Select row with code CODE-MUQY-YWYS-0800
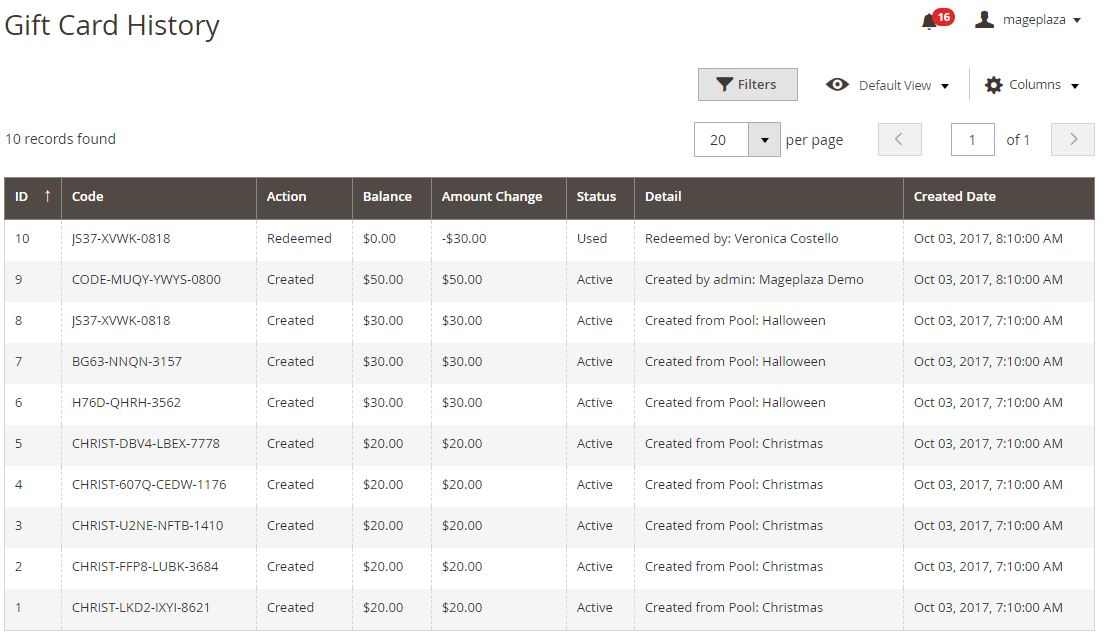This screenshot has width=1104, height=639. (x=146, y=280)
